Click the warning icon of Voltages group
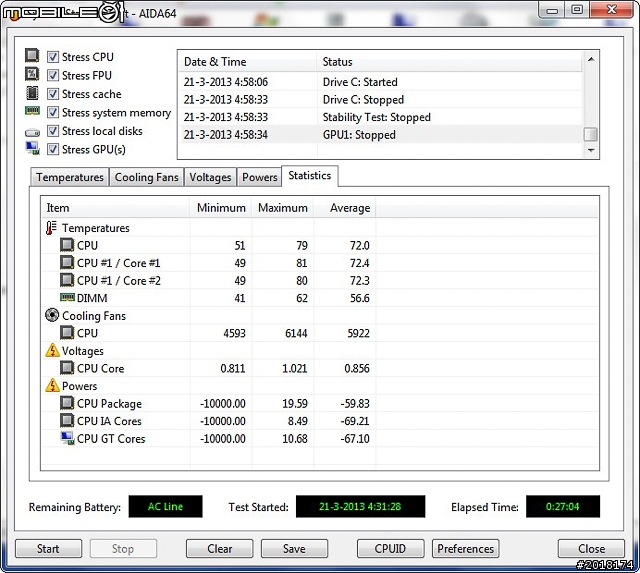Viewport: 640px width, 573px height. coord(52,350)
